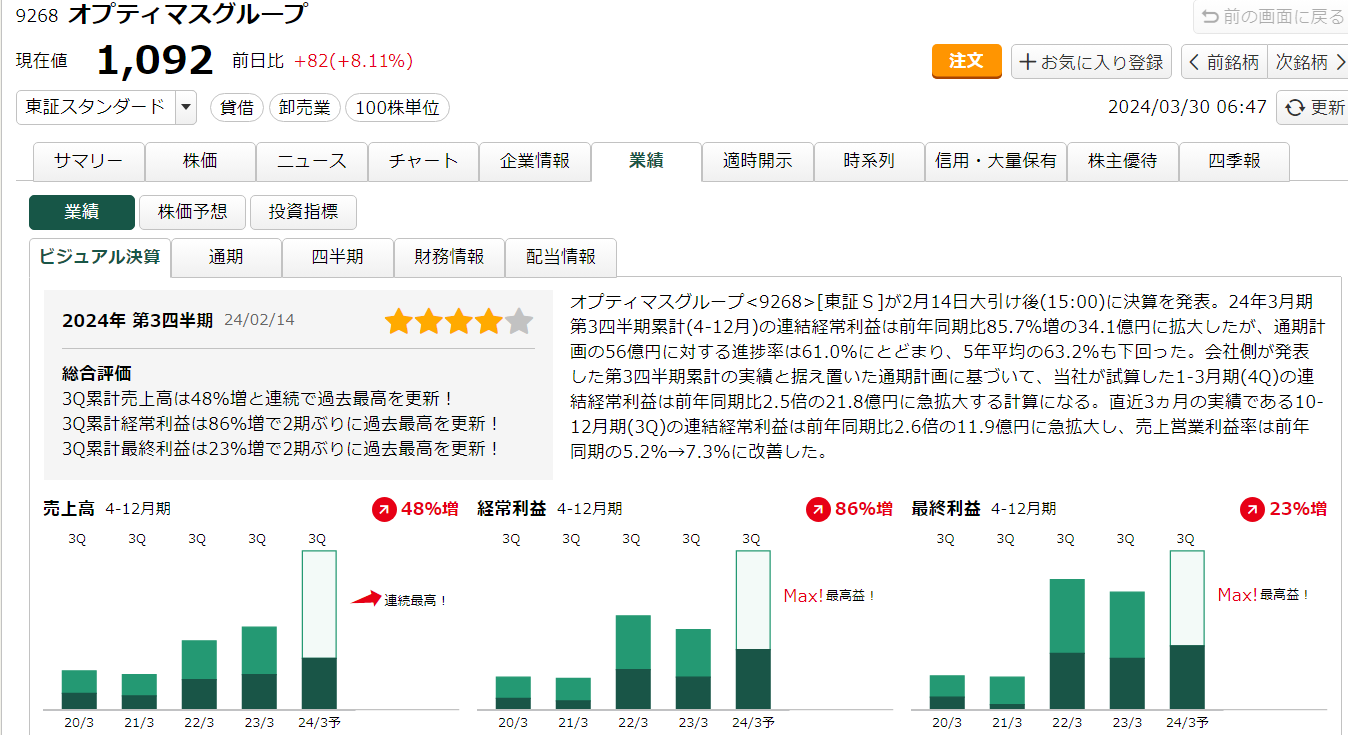Open the 適時開示 tab
1348x735 pixels.
pos(758,161)
